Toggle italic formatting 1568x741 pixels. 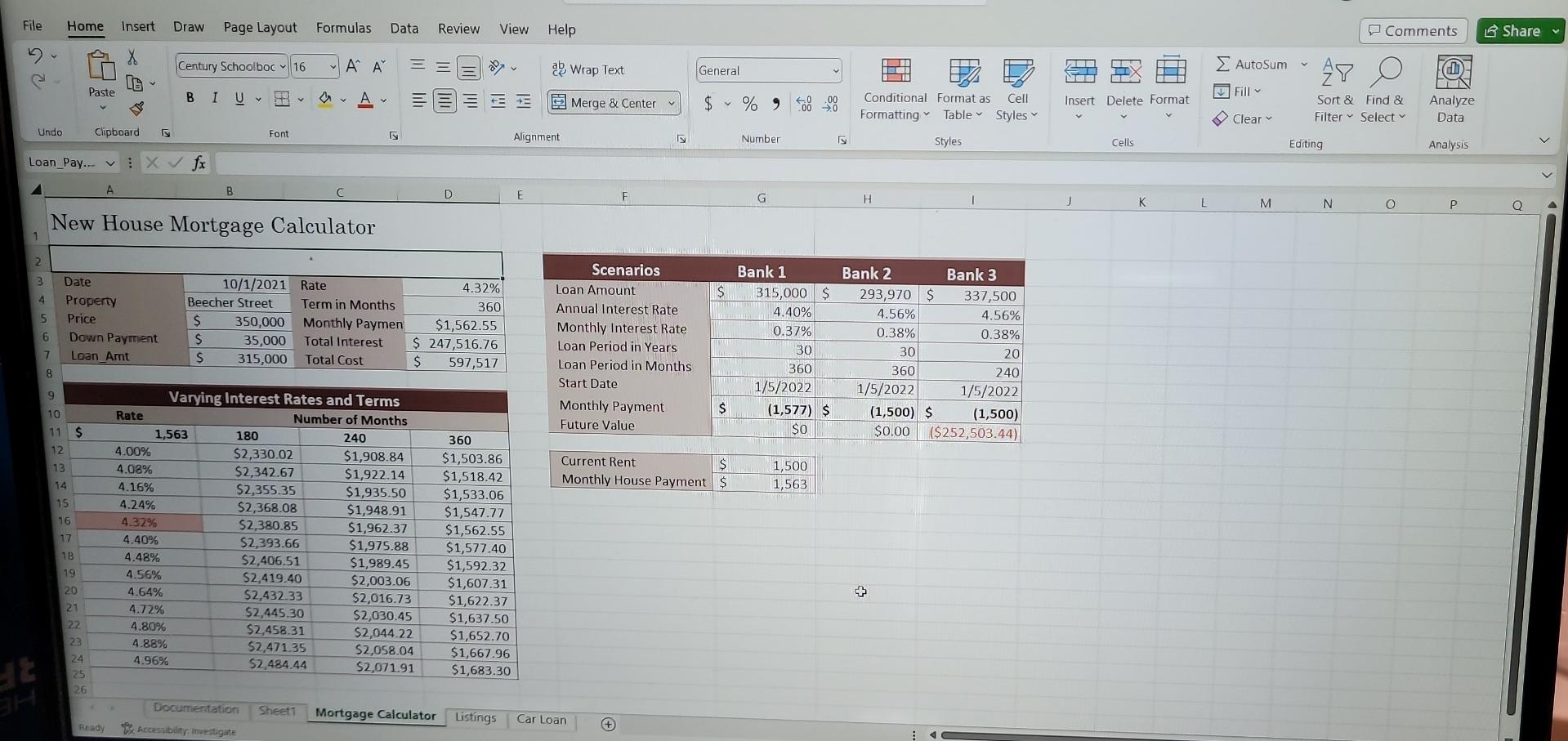pyautogui.click(x=213, y=97)
